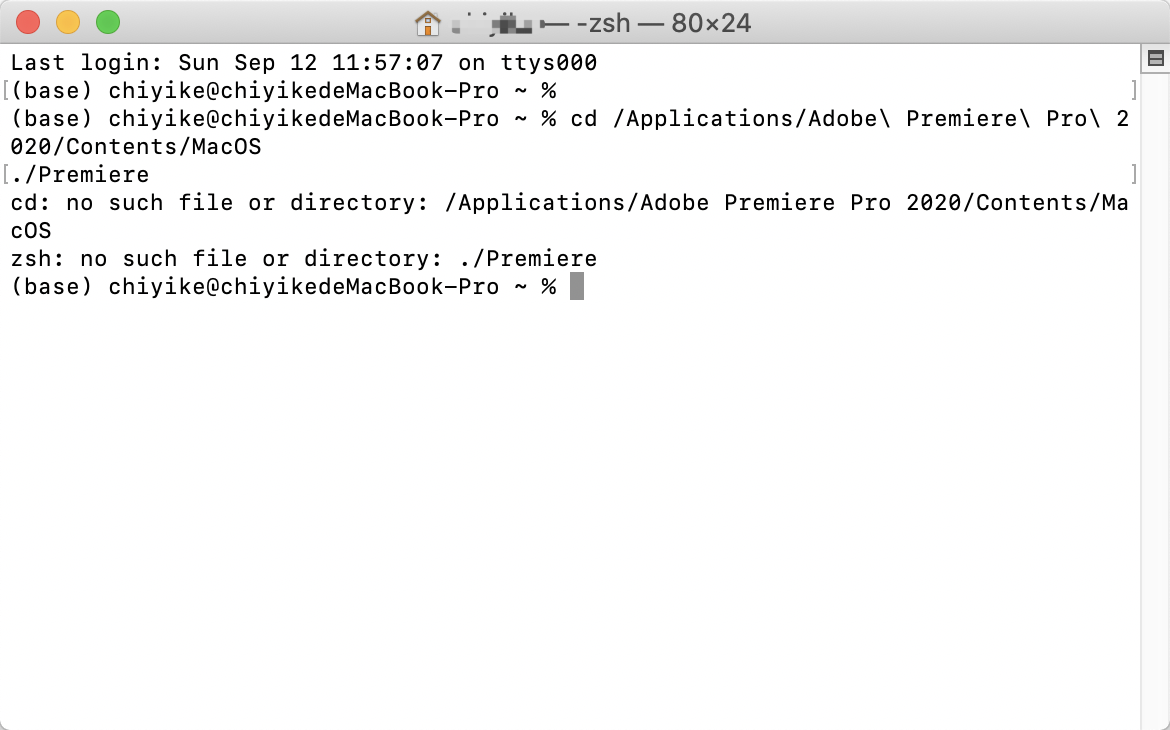Click the "./Premiere" command text
This screenshot has width=1170, height=730.
[x=80, y=175]
